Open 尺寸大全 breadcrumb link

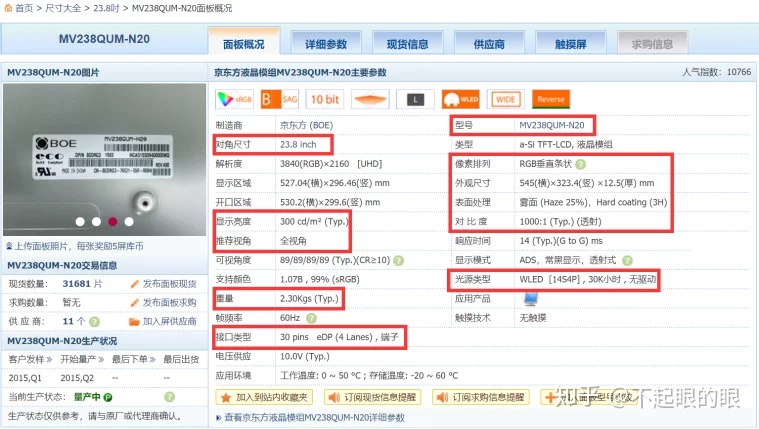coord(63,8)
